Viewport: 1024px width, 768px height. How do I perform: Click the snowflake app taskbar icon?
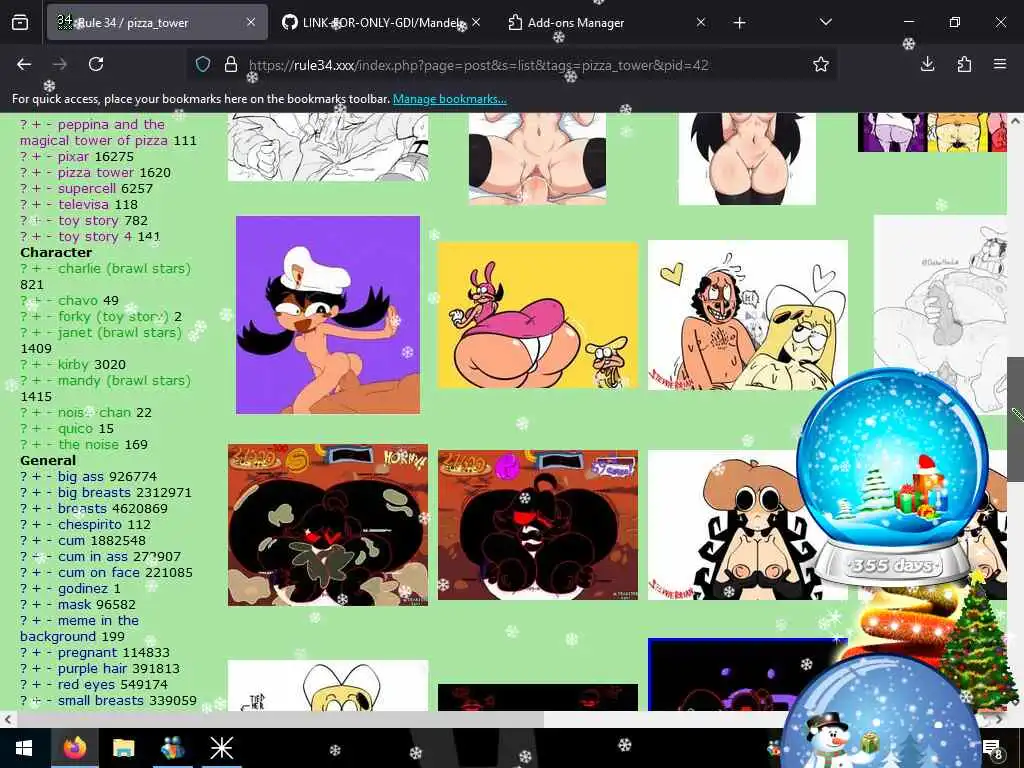221,748
